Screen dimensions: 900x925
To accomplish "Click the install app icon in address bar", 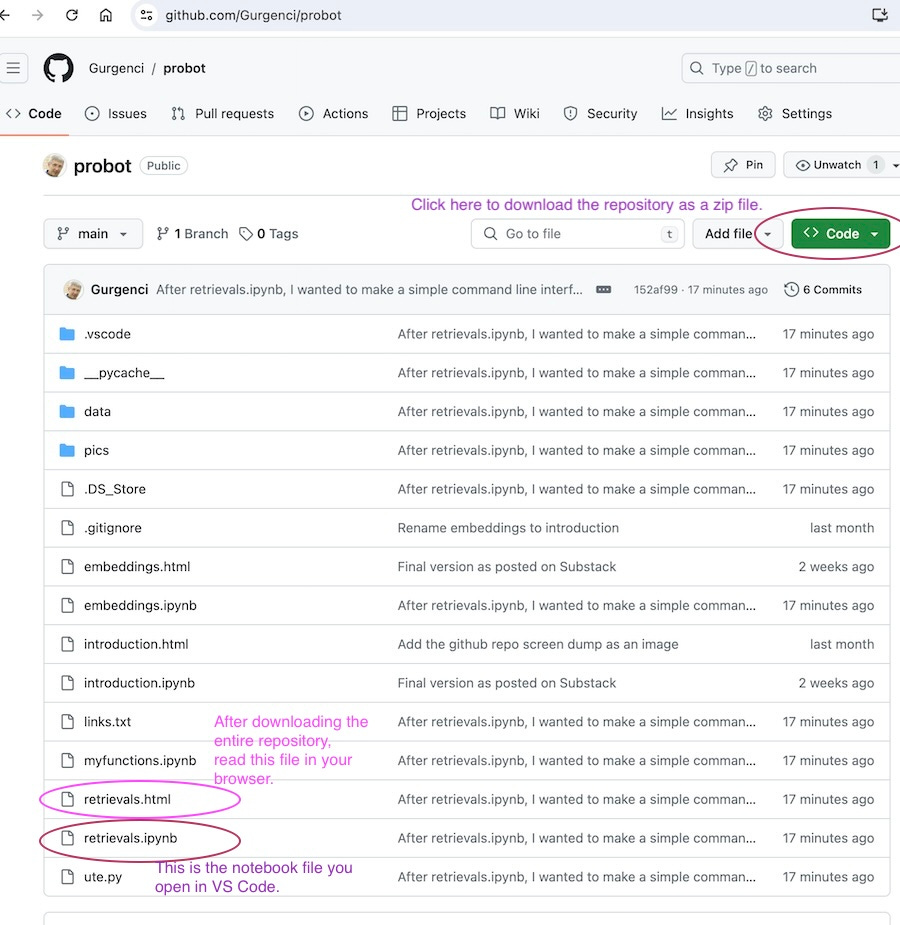I will (x=880, y=15).
